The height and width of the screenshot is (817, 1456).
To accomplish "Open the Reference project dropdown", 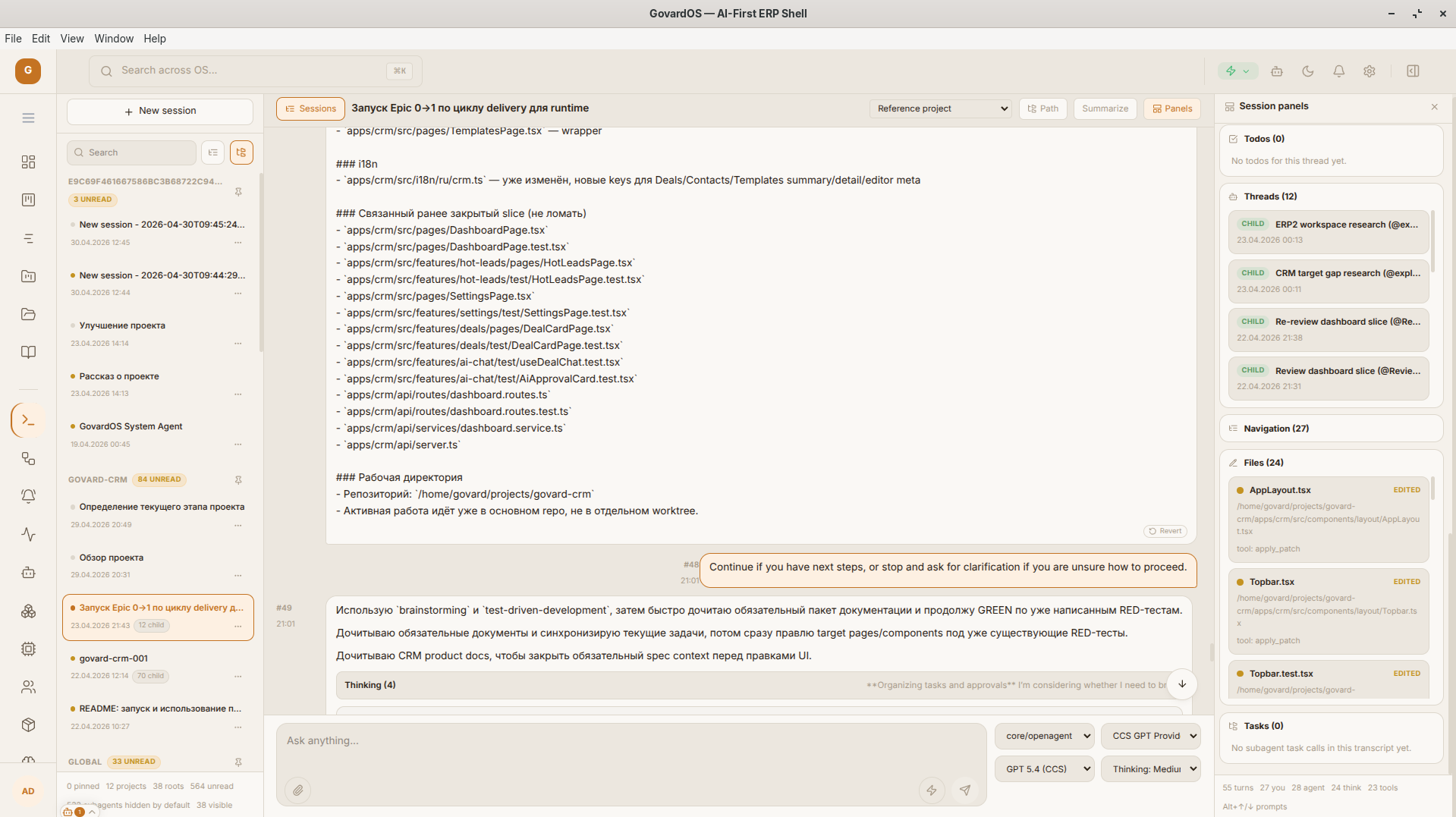I will [x=940, y=108].
